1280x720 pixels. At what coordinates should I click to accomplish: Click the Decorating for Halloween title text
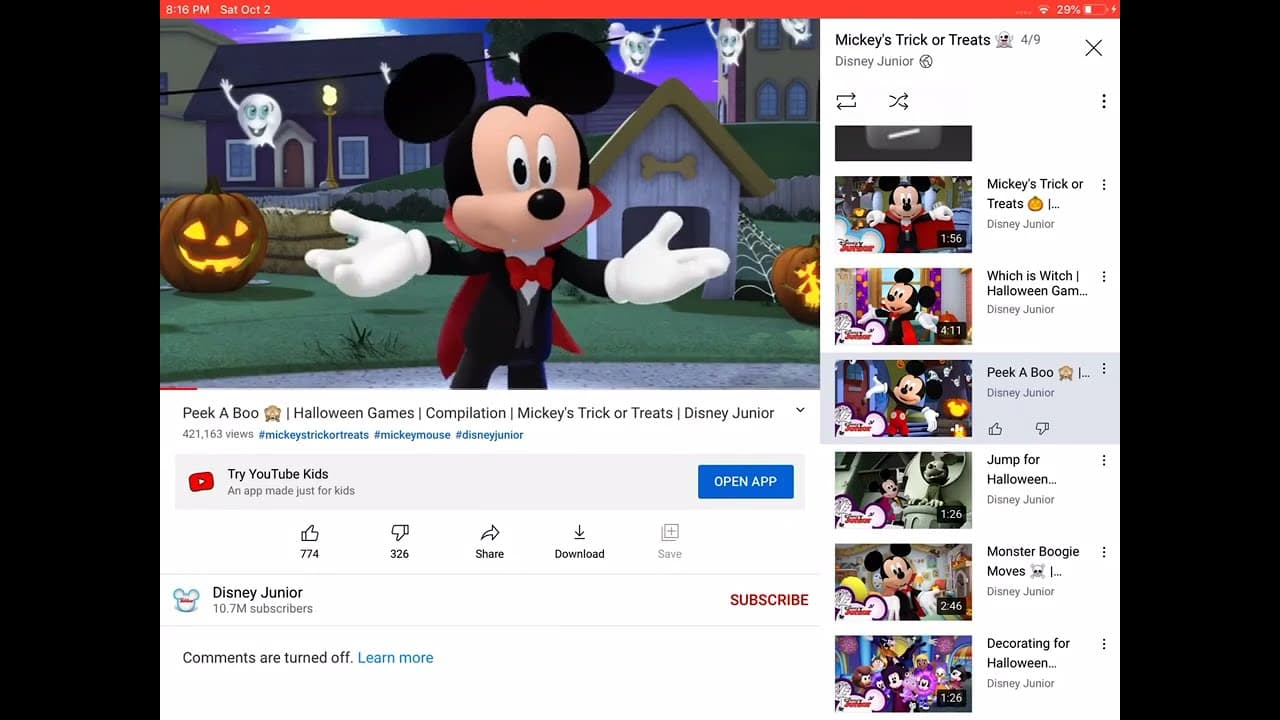(1028, 654)
